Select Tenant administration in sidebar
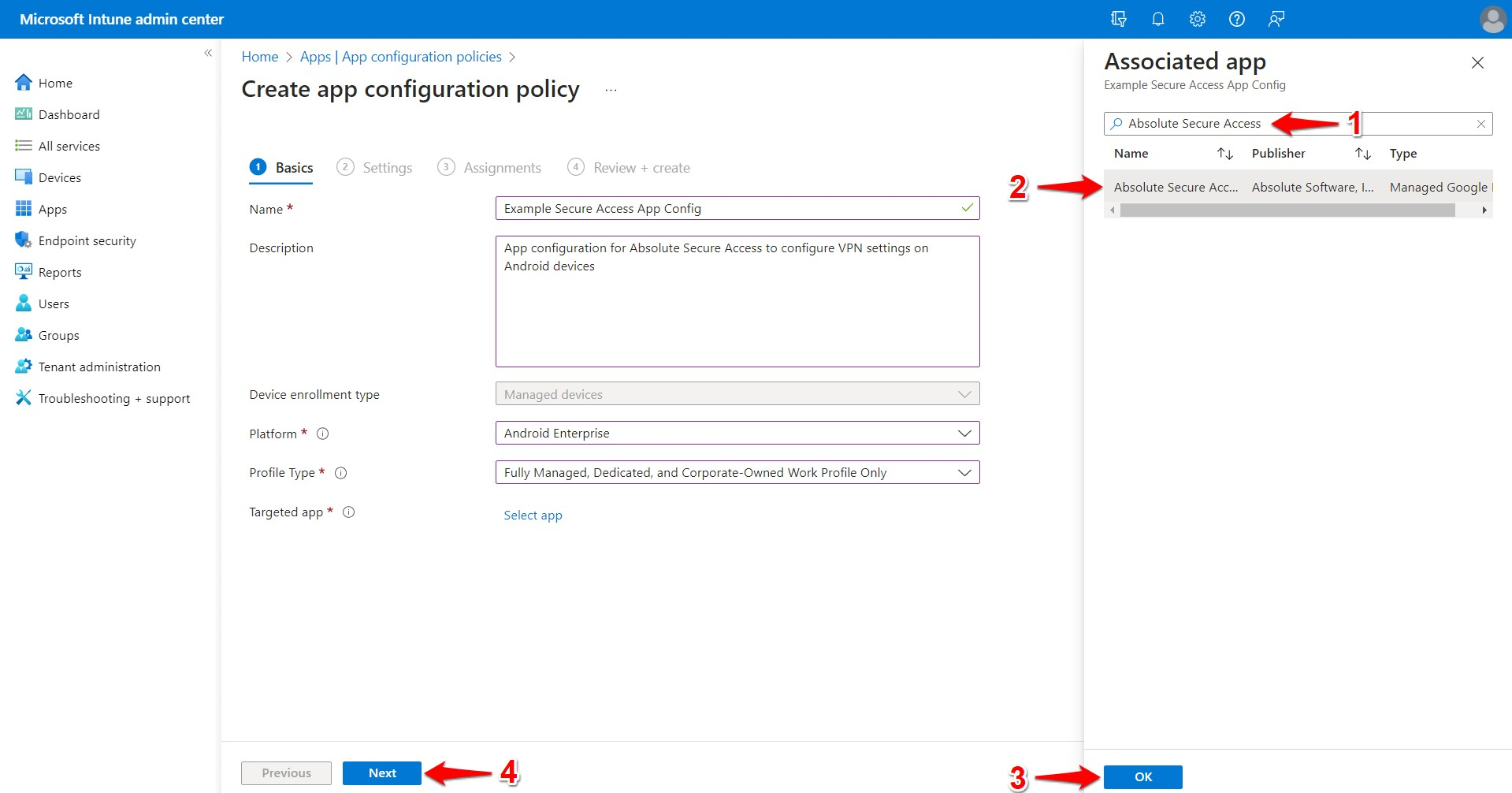Image resolution: width=1512 pixels, height=793 pixels. pos(98,366)
